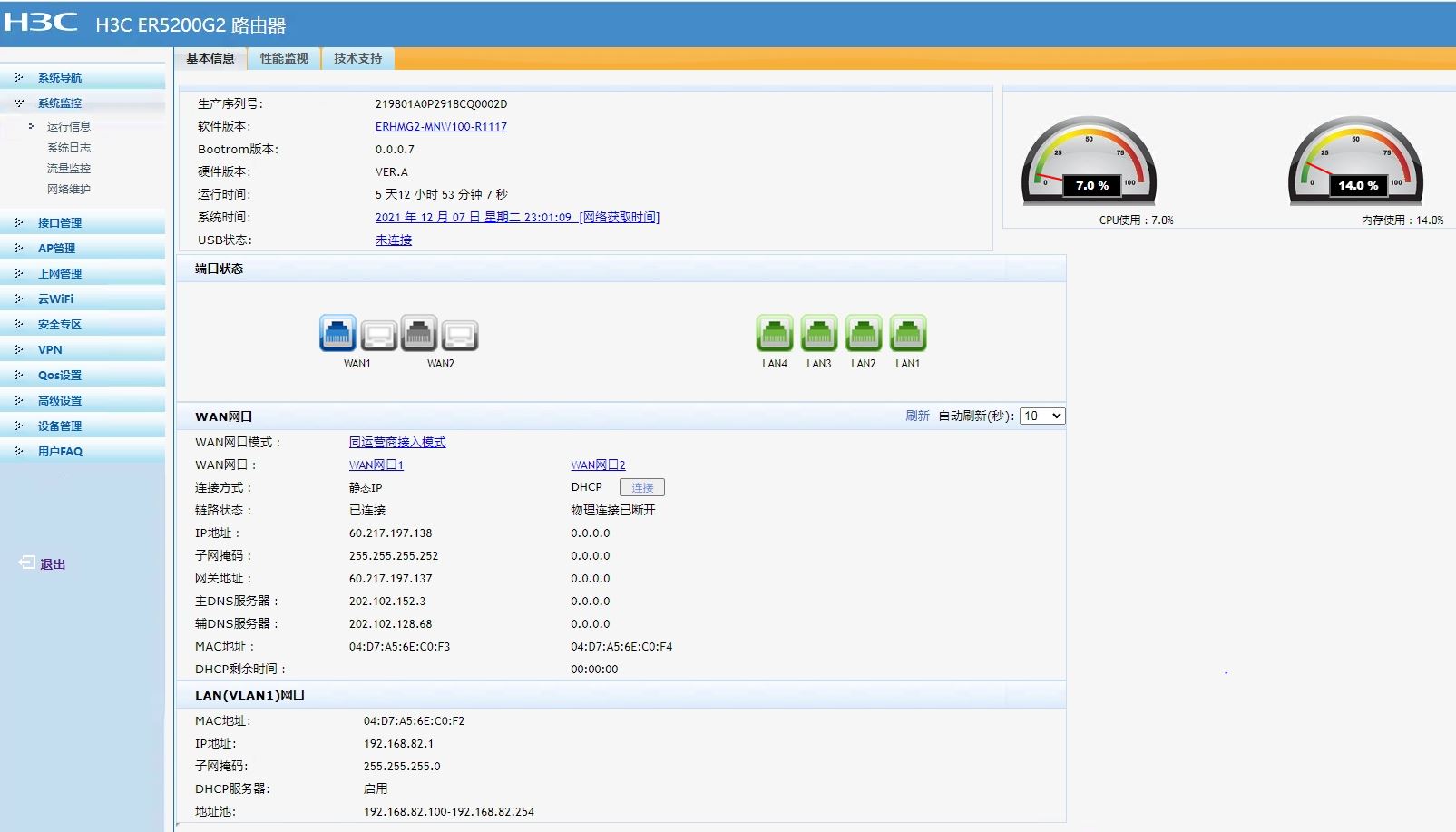Open 网络维护 in the sidebar
Image resolution: width=1456 pixels, height=832 pixels.
tap(69, 189)
